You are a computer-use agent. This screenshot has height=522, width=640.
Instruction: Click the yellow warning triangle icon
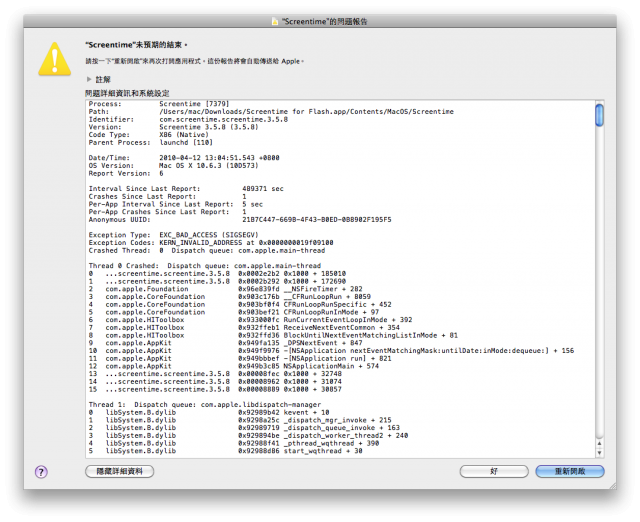(x=55, y=59)
